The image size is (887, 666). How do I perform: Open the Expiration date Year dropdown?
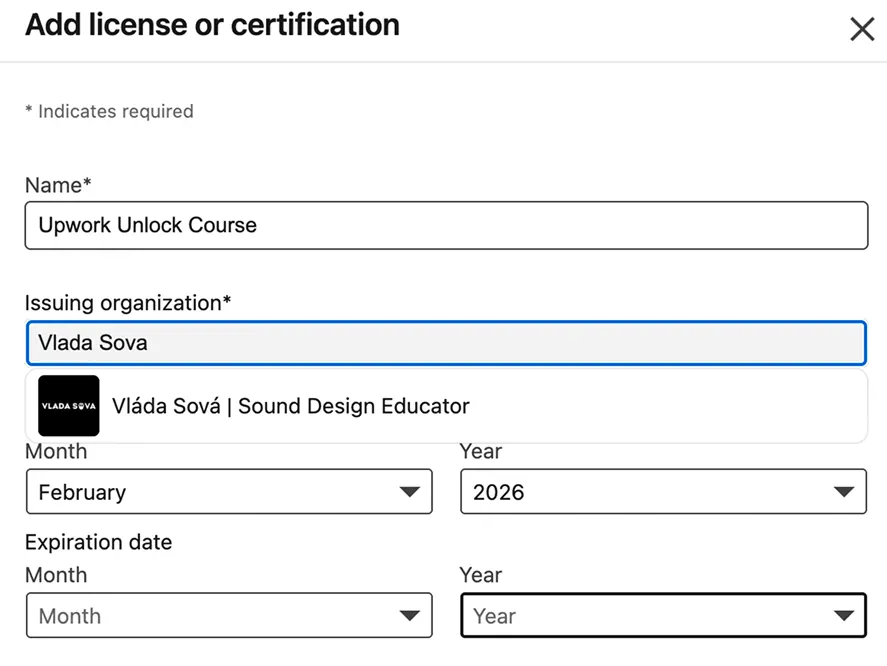[663, 616]
